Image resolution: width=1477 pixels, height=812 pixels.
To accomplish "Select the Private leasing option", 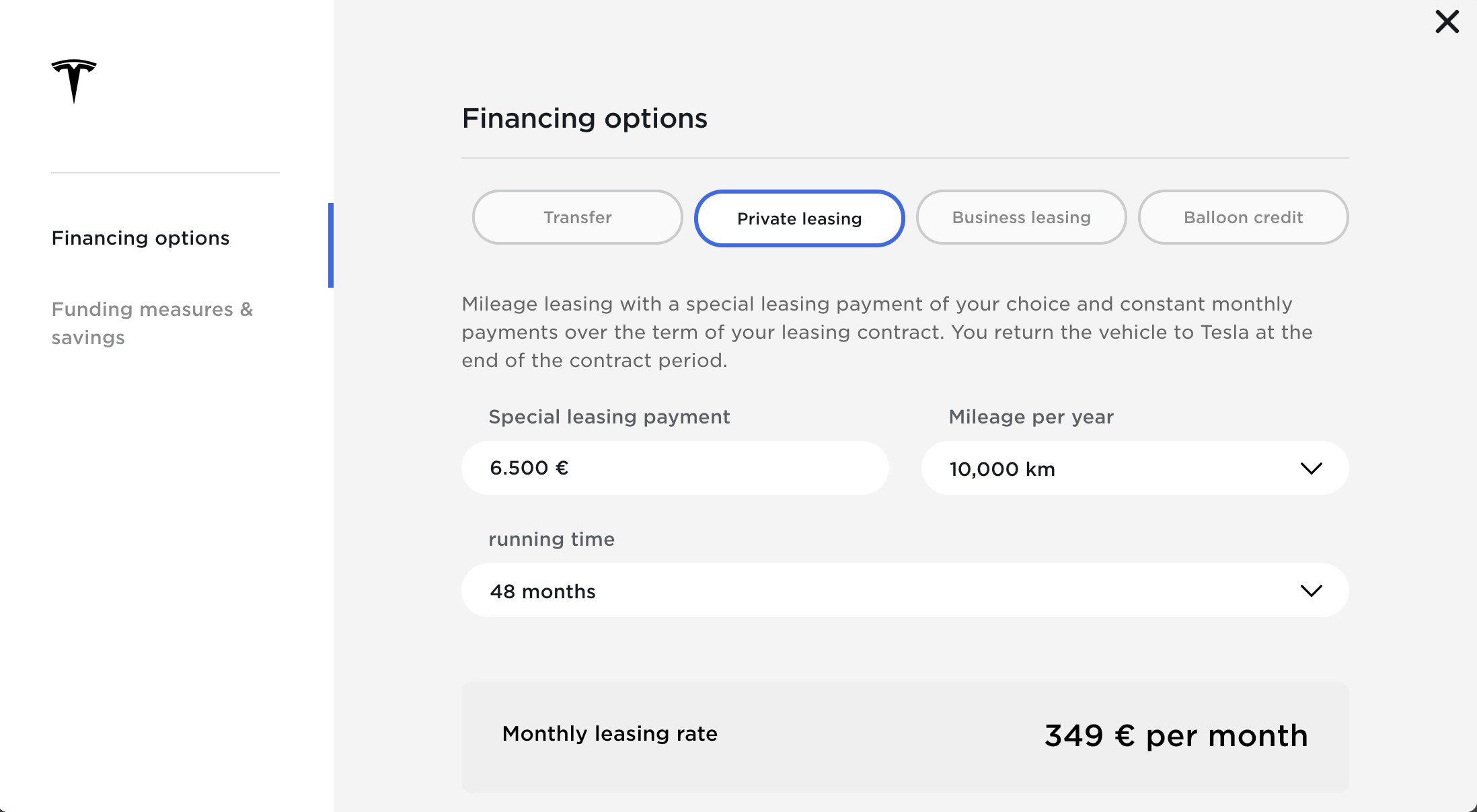I will click(x=800, y=218).
